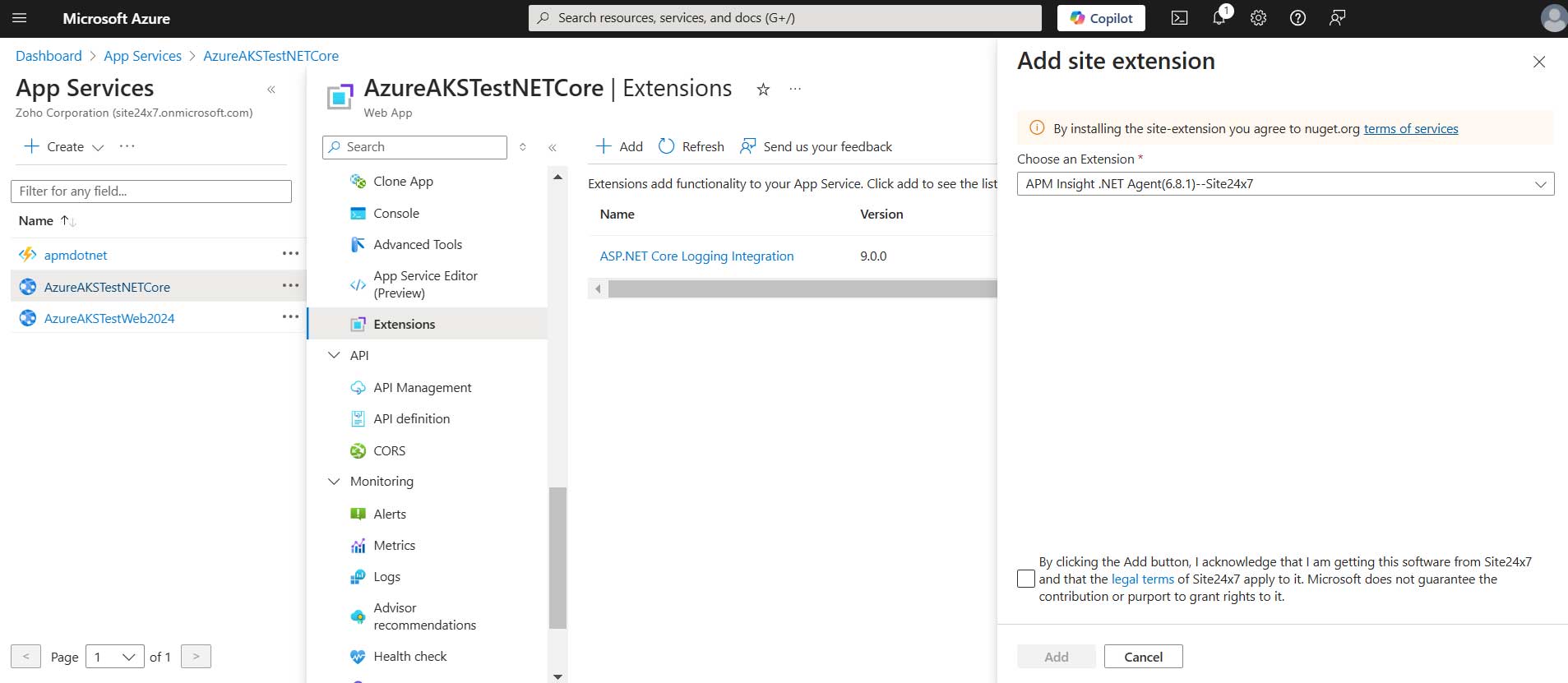
Task: Collapse the API section
Action: 334,355
